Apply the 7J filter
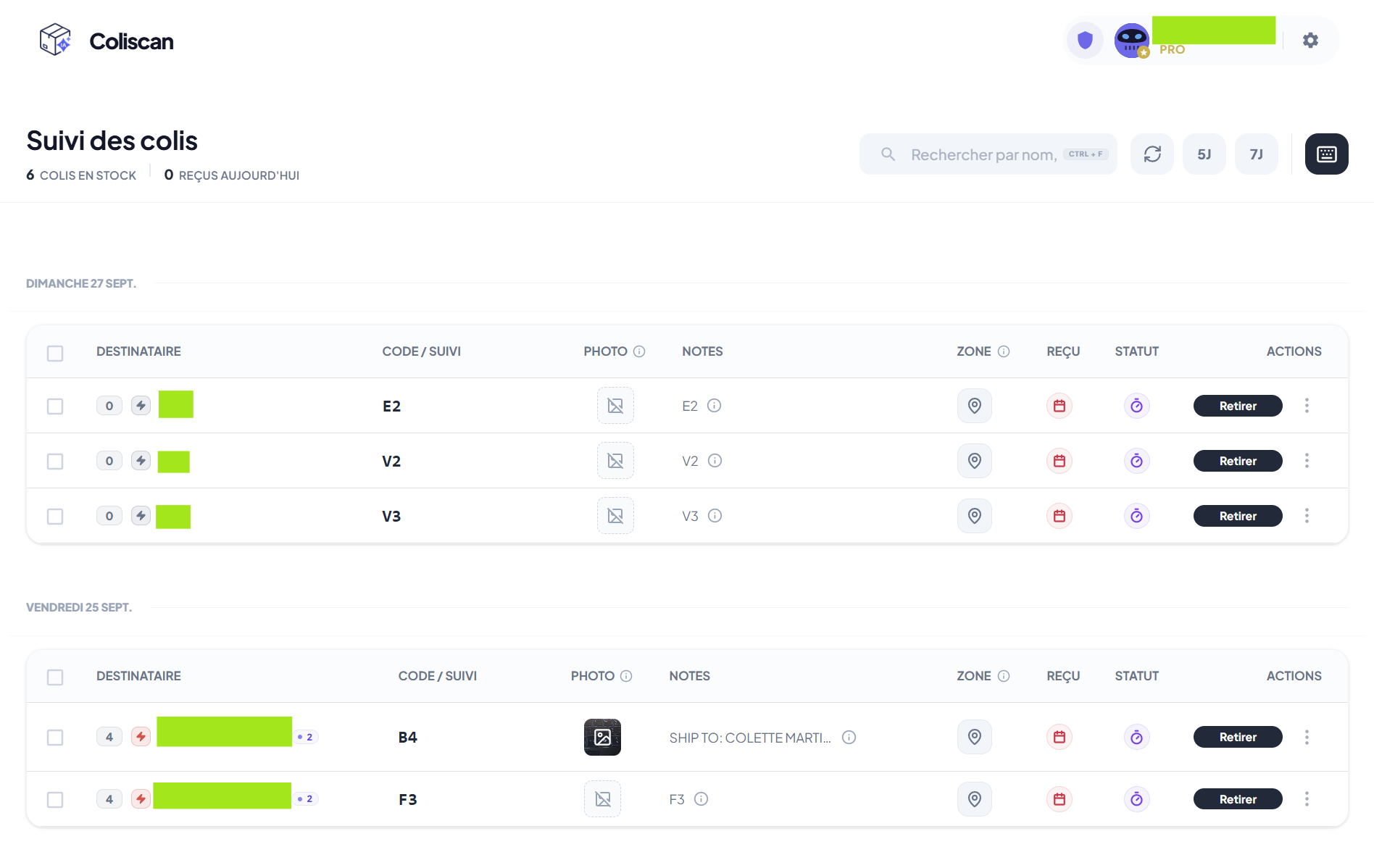 [1256, 154]
